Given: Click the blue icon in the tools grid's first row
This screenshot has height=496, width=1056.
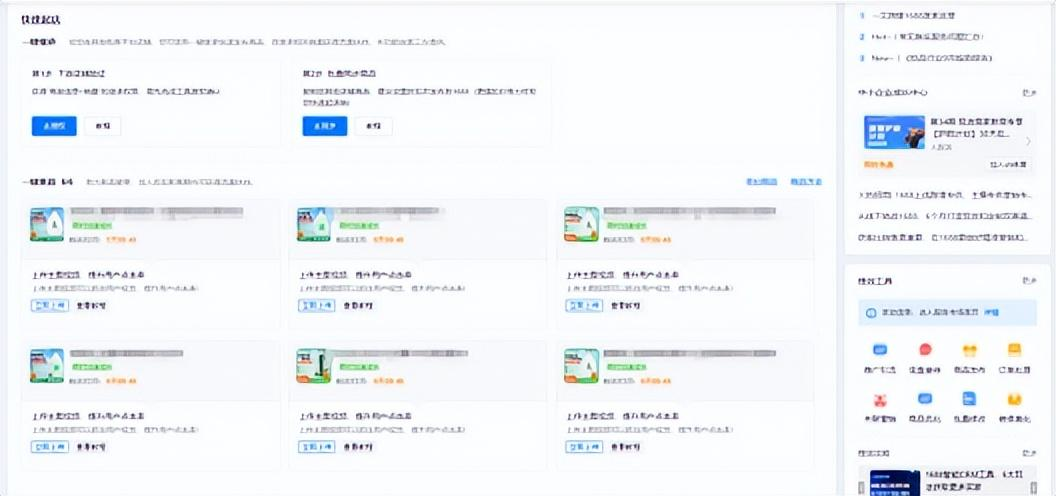Looking at the screenshot, I should tap(880, 351).
